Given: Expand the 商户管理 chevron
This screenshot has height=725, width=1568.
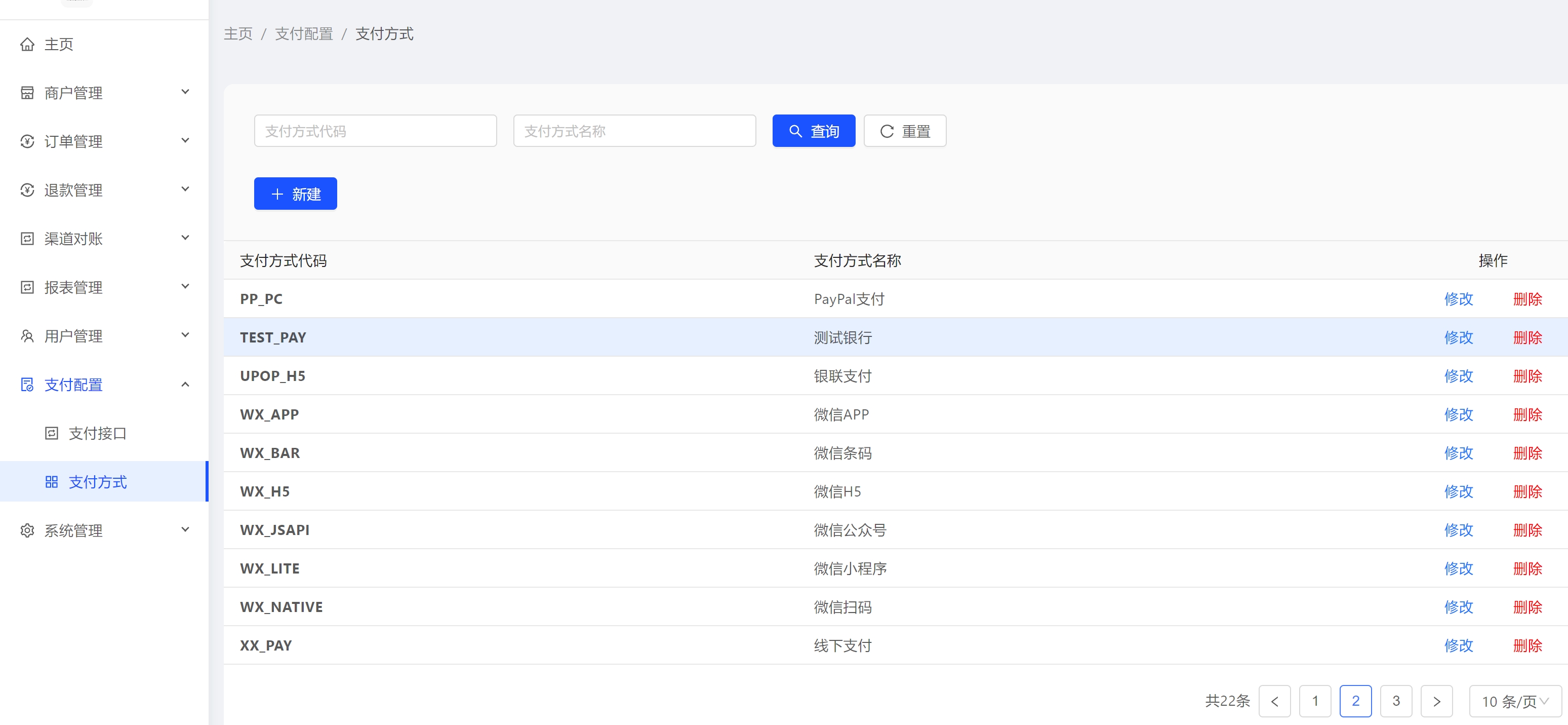Looking at the screenshot, I should click(x=186, y=92).
